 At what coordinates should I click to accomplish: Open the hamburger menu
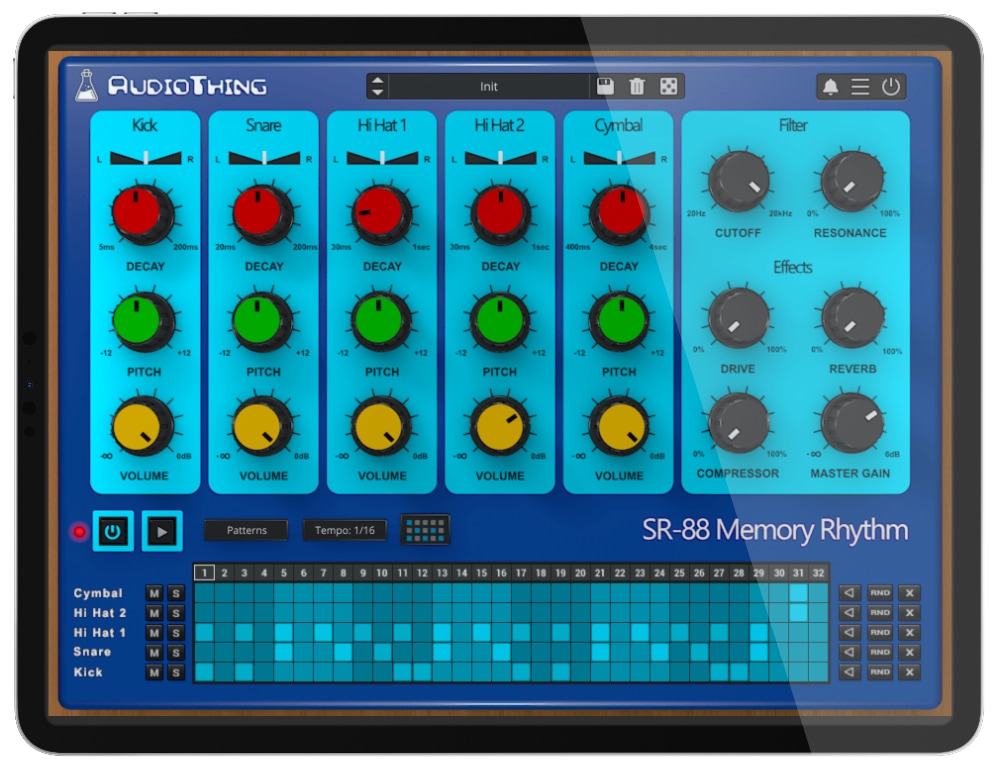click(x=860, y=87)
